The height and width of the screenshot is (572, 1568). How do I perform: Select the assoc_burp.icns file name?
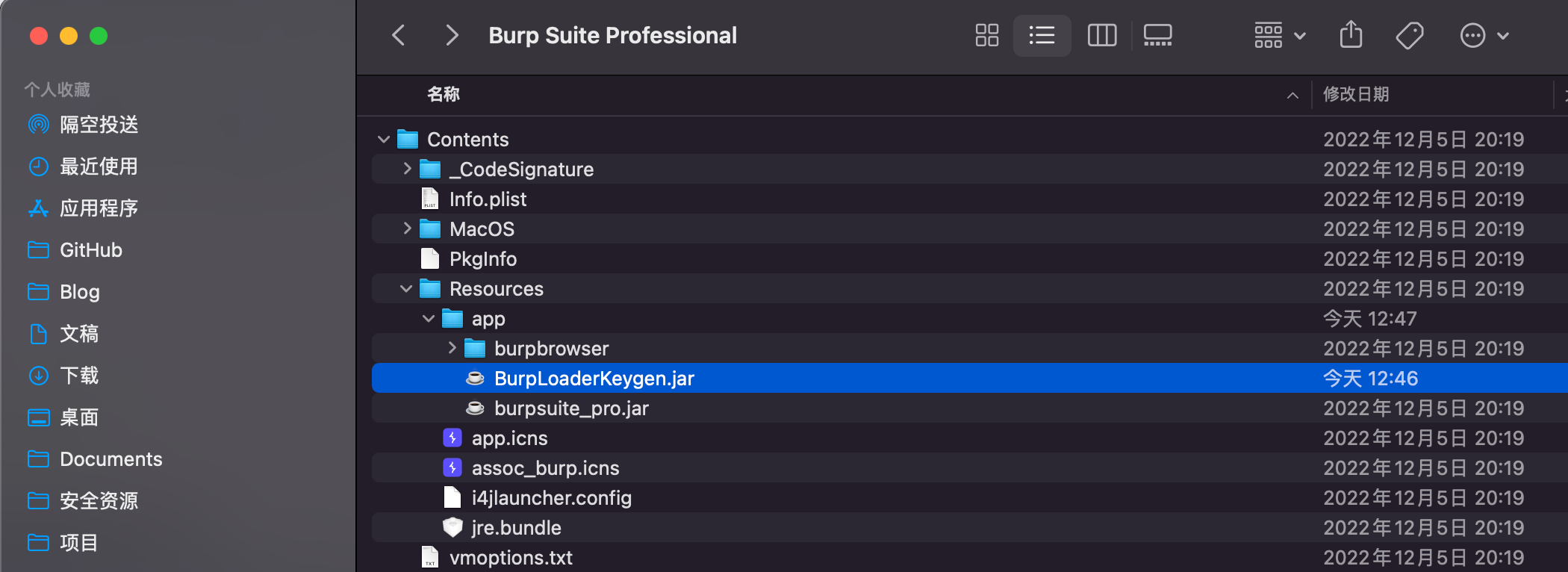[x=546, y=468]
